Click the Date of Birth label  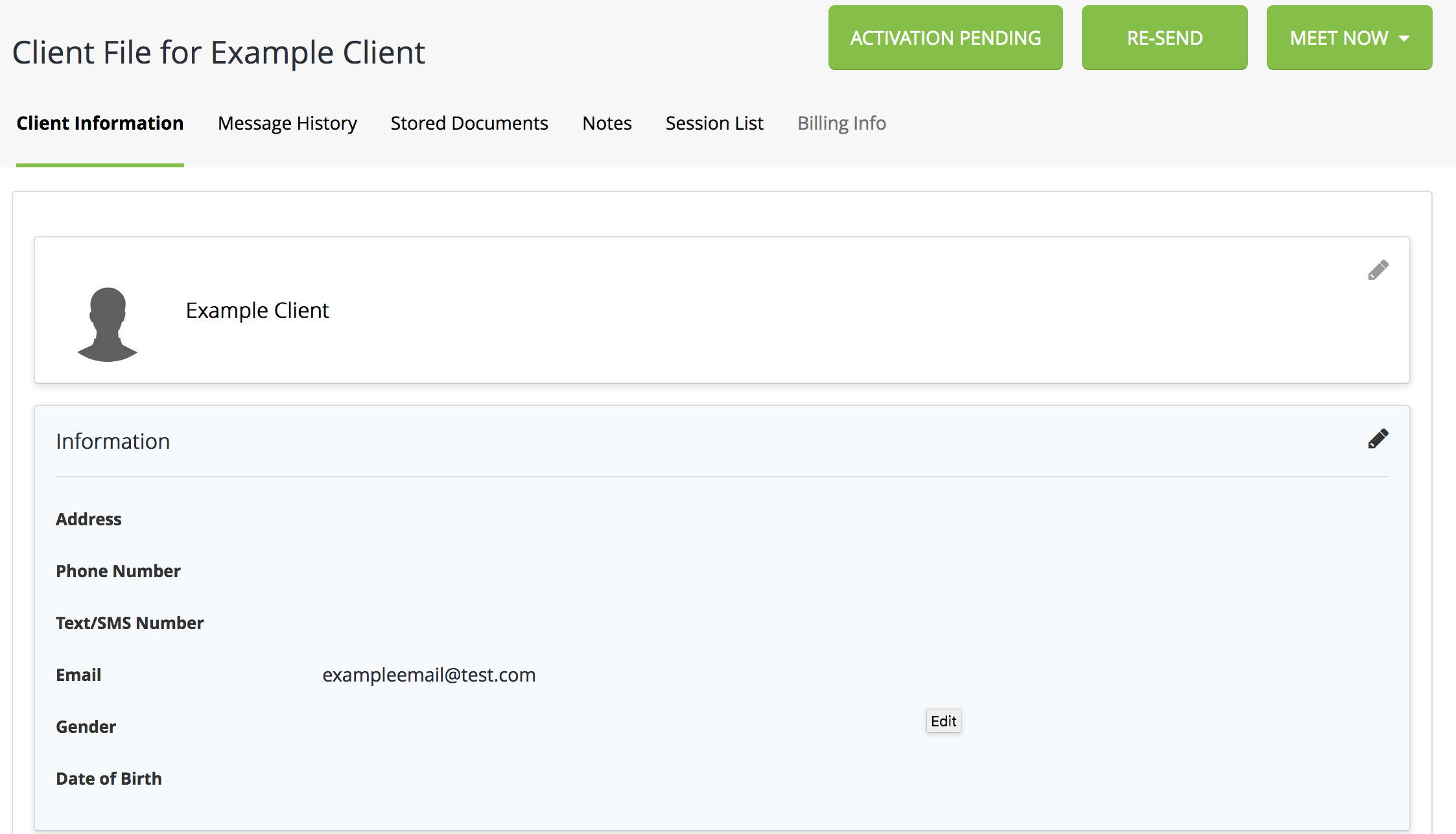click(x=109, y=779)
